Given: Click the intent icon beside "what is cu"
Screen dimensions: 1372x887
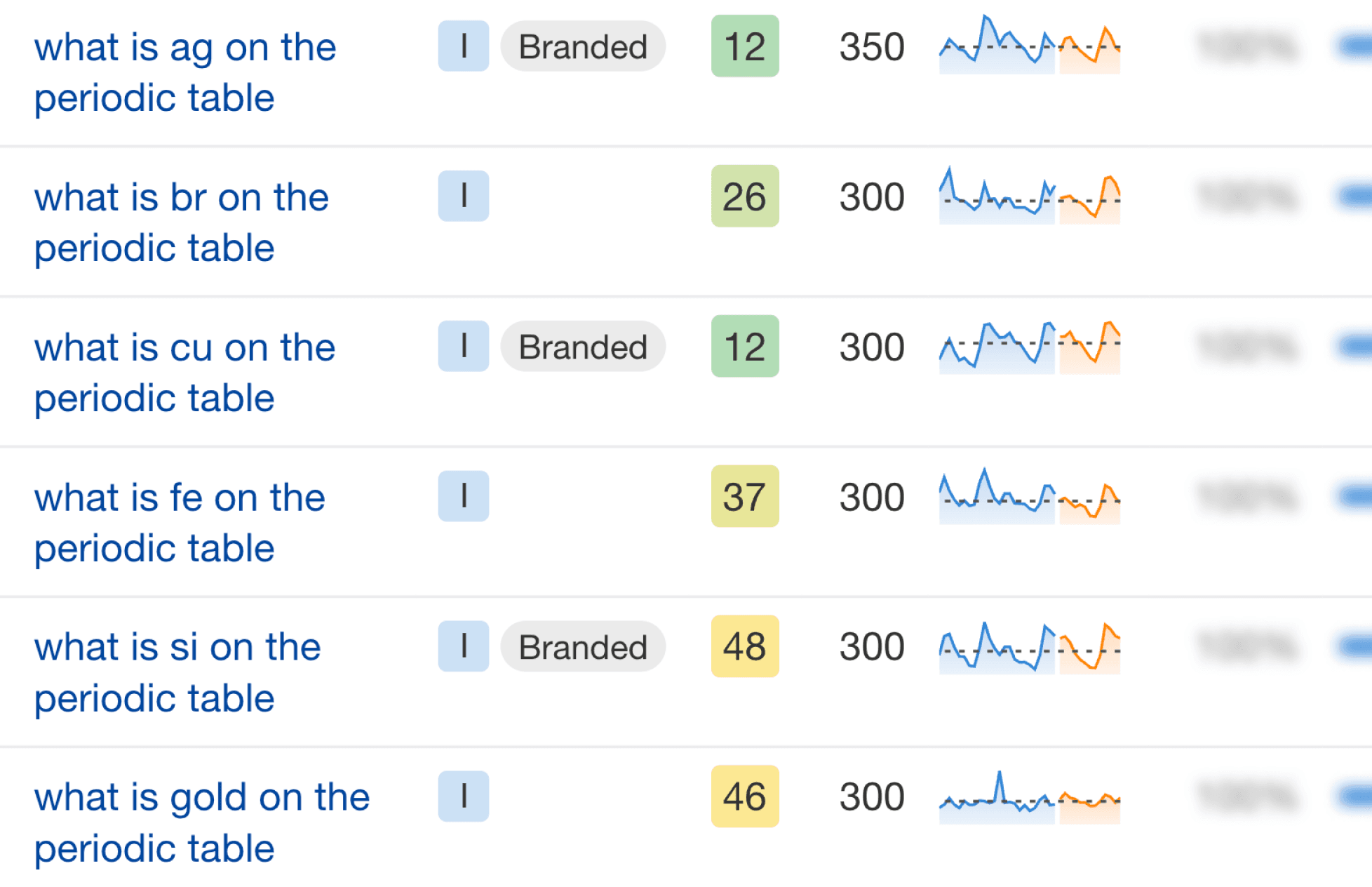Looking at the screenshot, I should (x=463, y=347).
